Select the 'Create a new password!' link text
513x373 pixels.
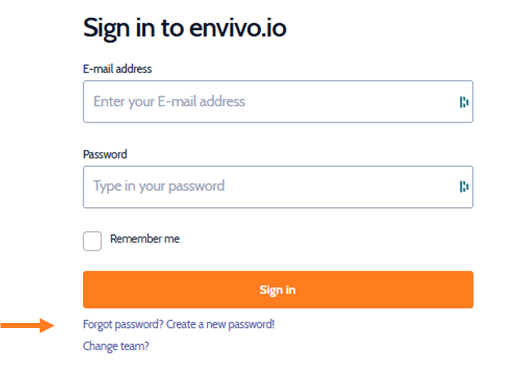(220, 324)
